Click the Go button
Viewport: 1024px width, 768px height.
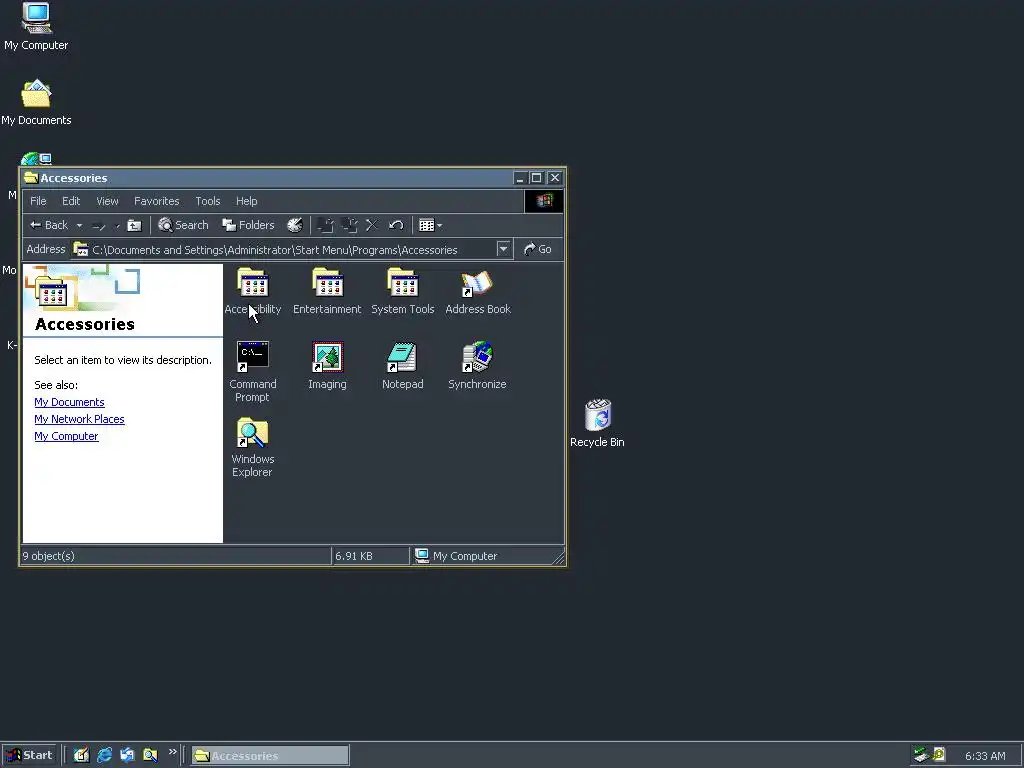point(538,249)
